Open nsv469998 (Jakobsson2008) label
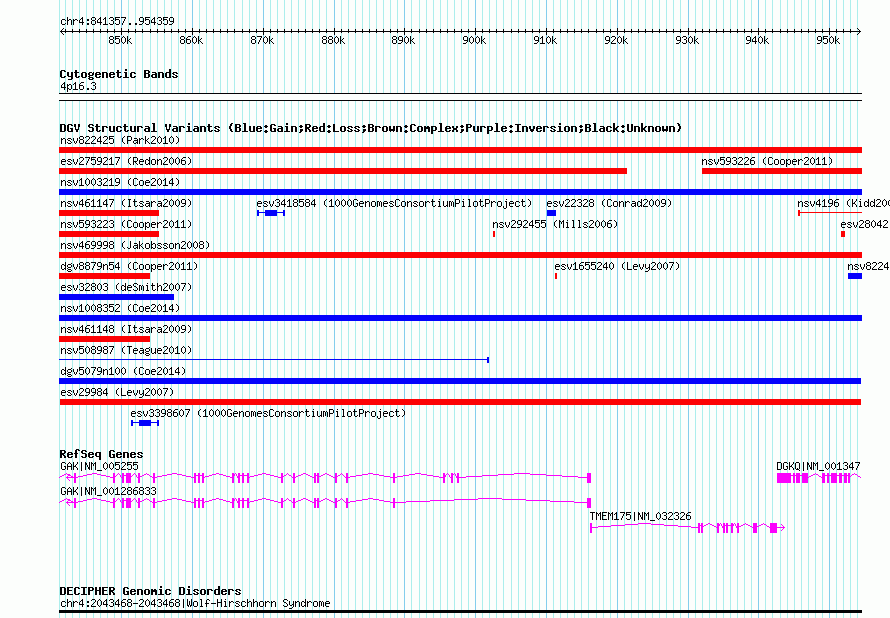Image resolution: width=890 pixels, height=618 pixels. click(135, 245)
